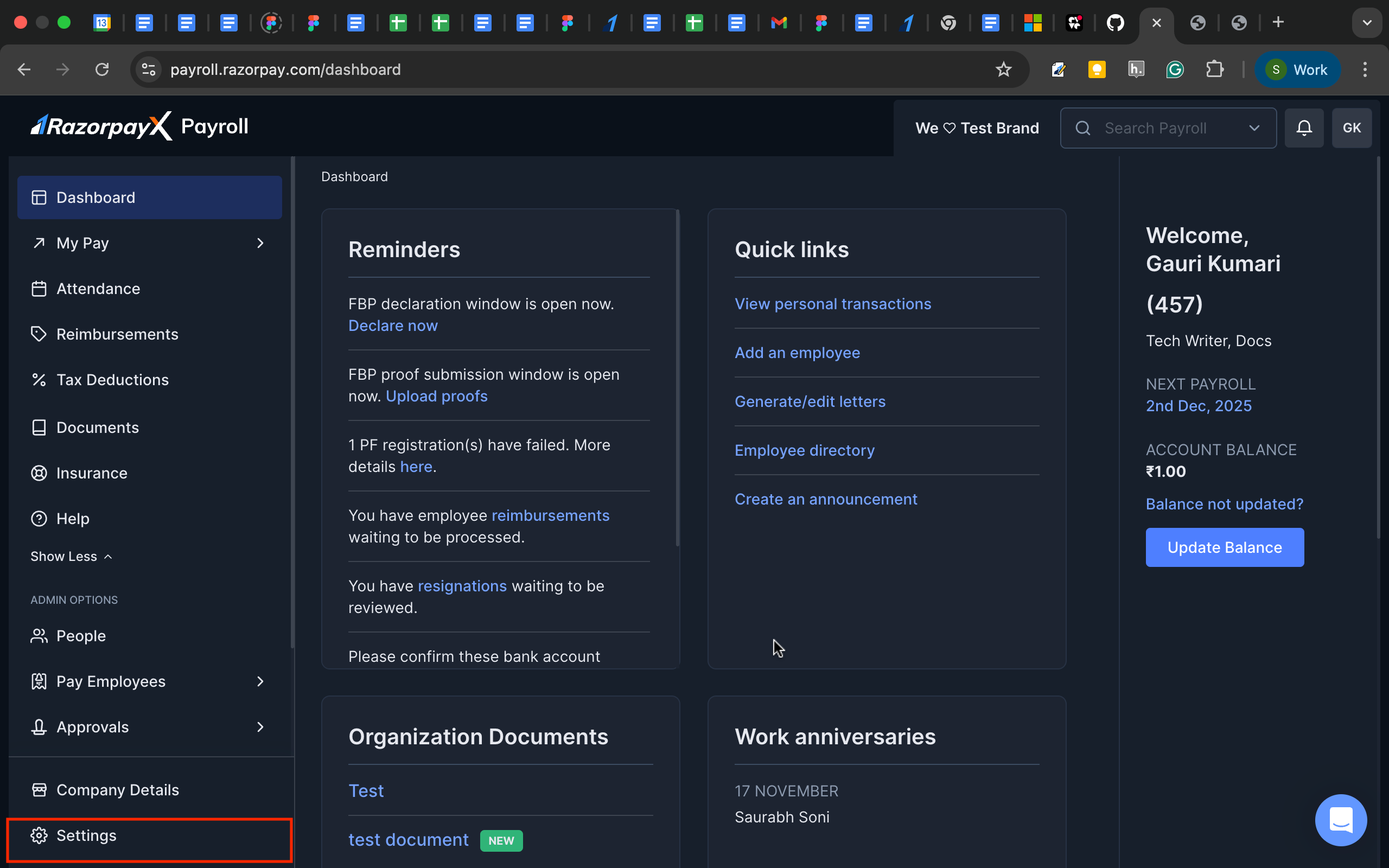The width and height of the screenshot is (1389, 868).
Task: Open the next payroll date 2nd Dec, 2025
Action: [1199, 406]
